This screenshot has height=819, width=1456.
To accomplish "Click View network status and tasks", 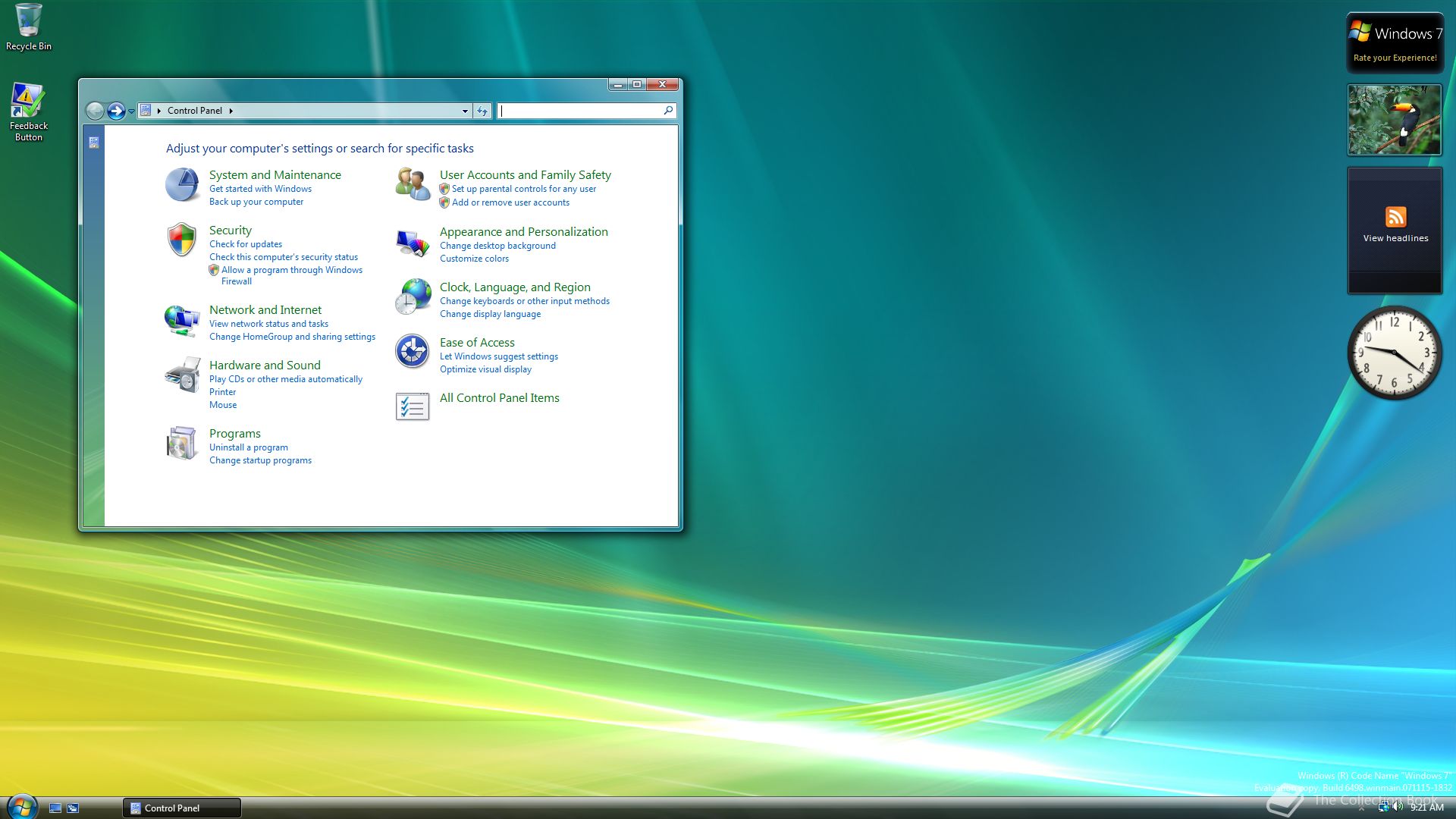I will pos(268,324).
